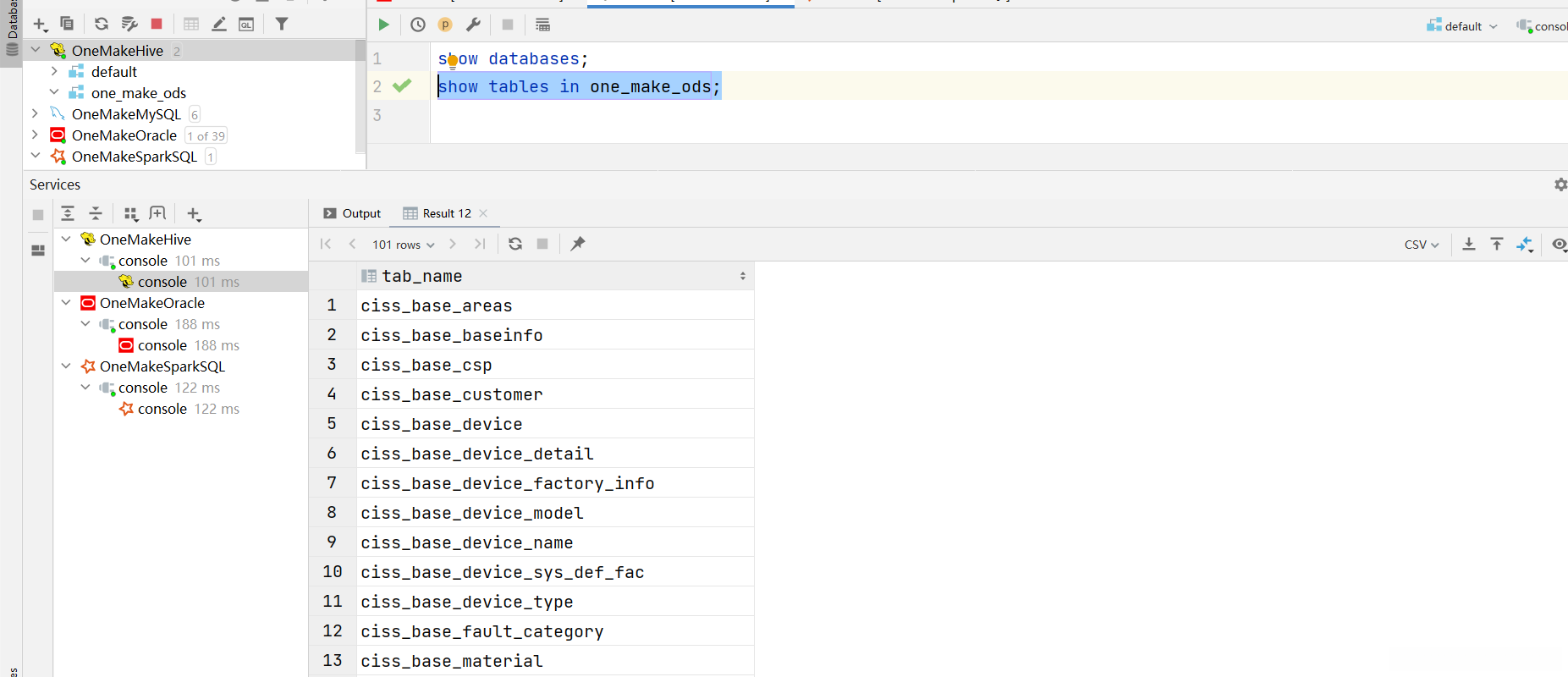The height and width of the screenshot is (677, 1568).
Task: Click the filter funnel in Database toolbar
Action: (x=282, y=24)
